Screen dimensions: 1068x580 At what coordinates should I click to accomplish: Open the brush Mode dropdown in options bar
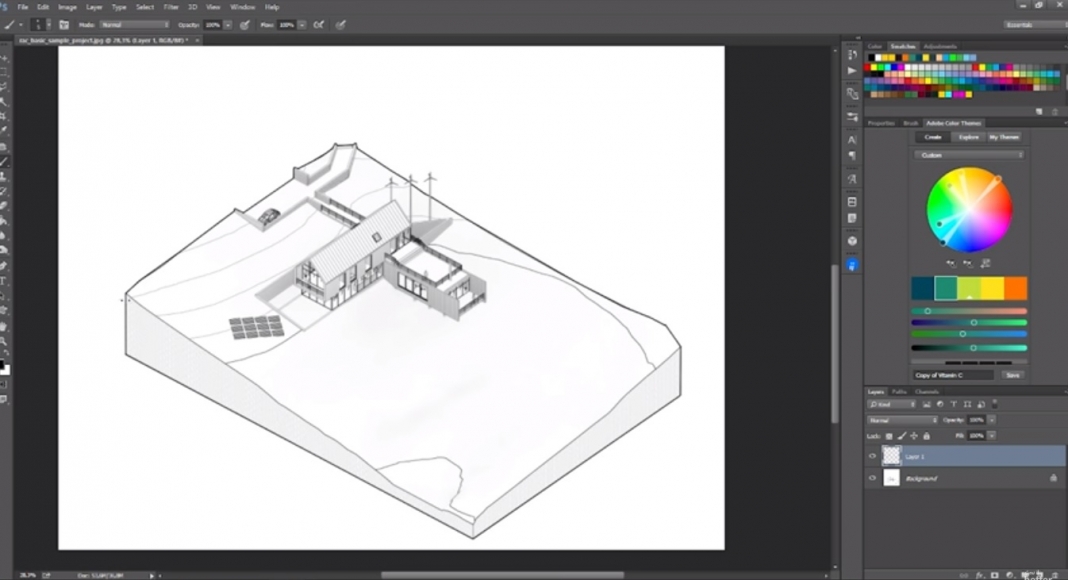(134, 24)
